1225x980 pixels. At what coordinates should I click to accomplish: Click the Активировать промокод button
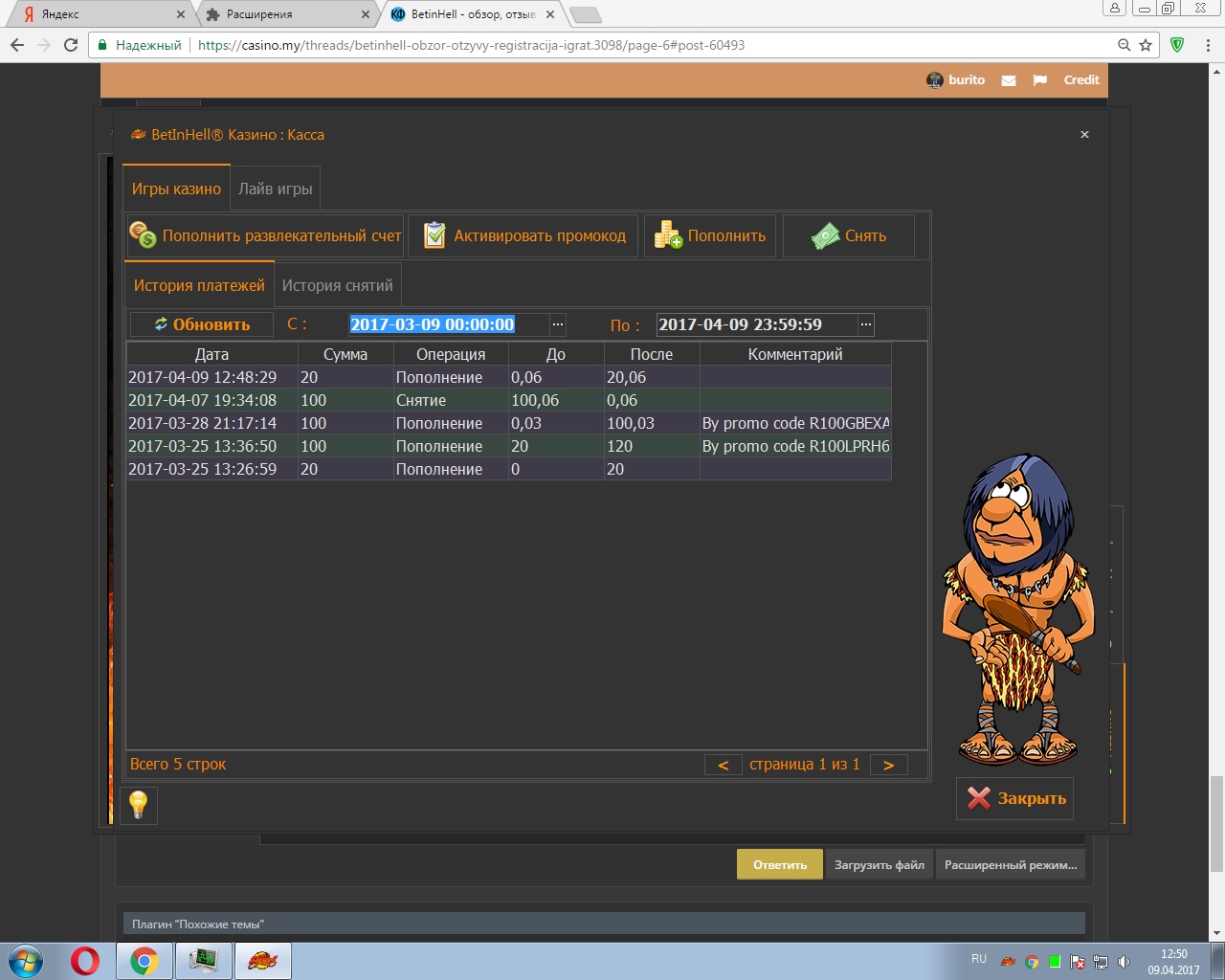[x=525, y=235]
